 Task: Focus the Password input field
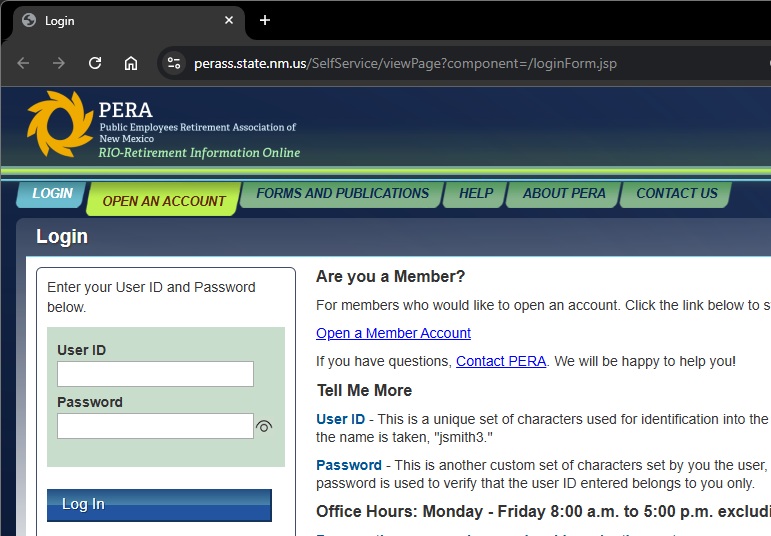click(x=155, y=426)
